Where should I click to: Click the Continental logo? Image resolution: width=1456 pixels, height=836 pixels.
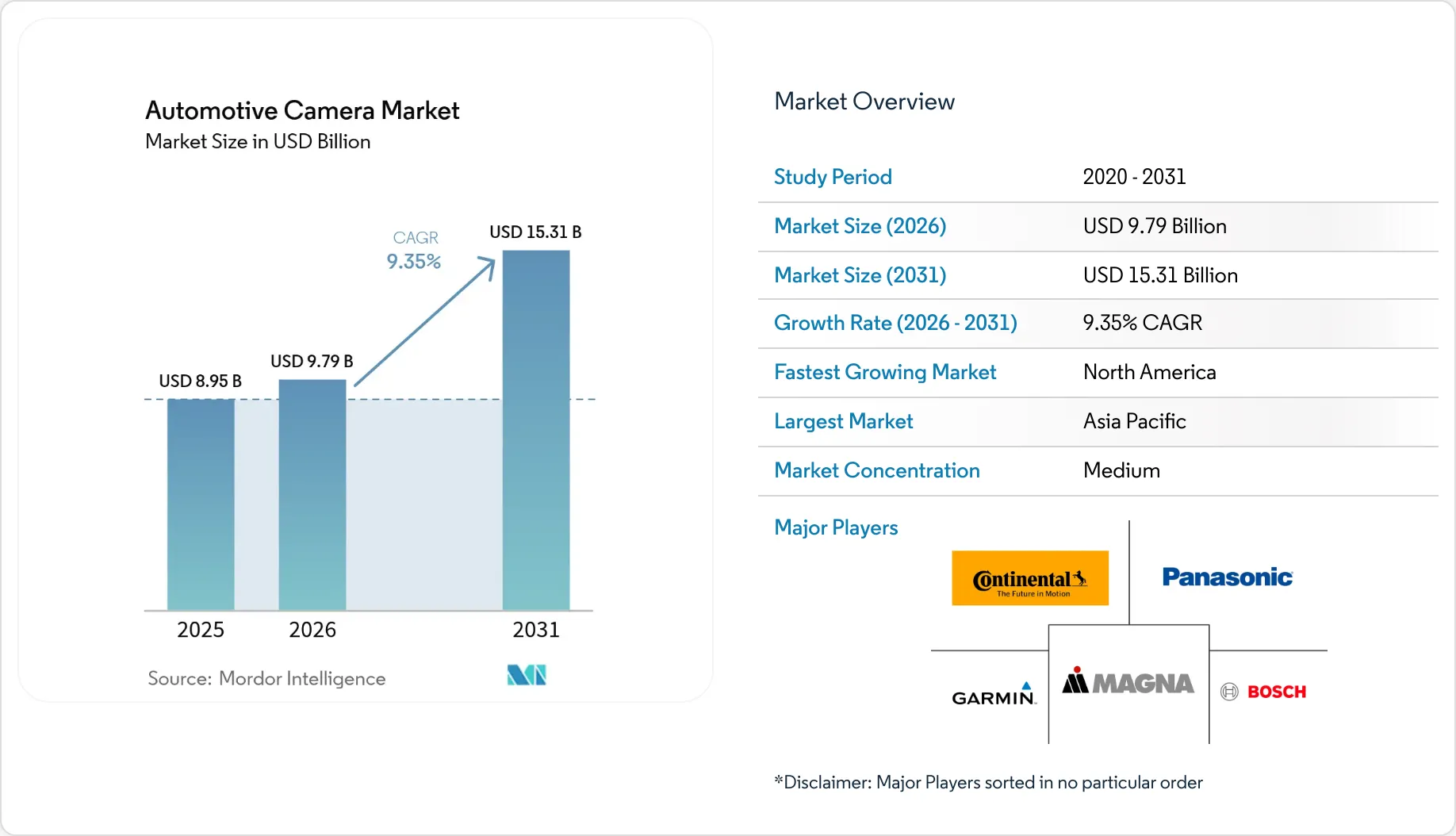point(1029,578)
